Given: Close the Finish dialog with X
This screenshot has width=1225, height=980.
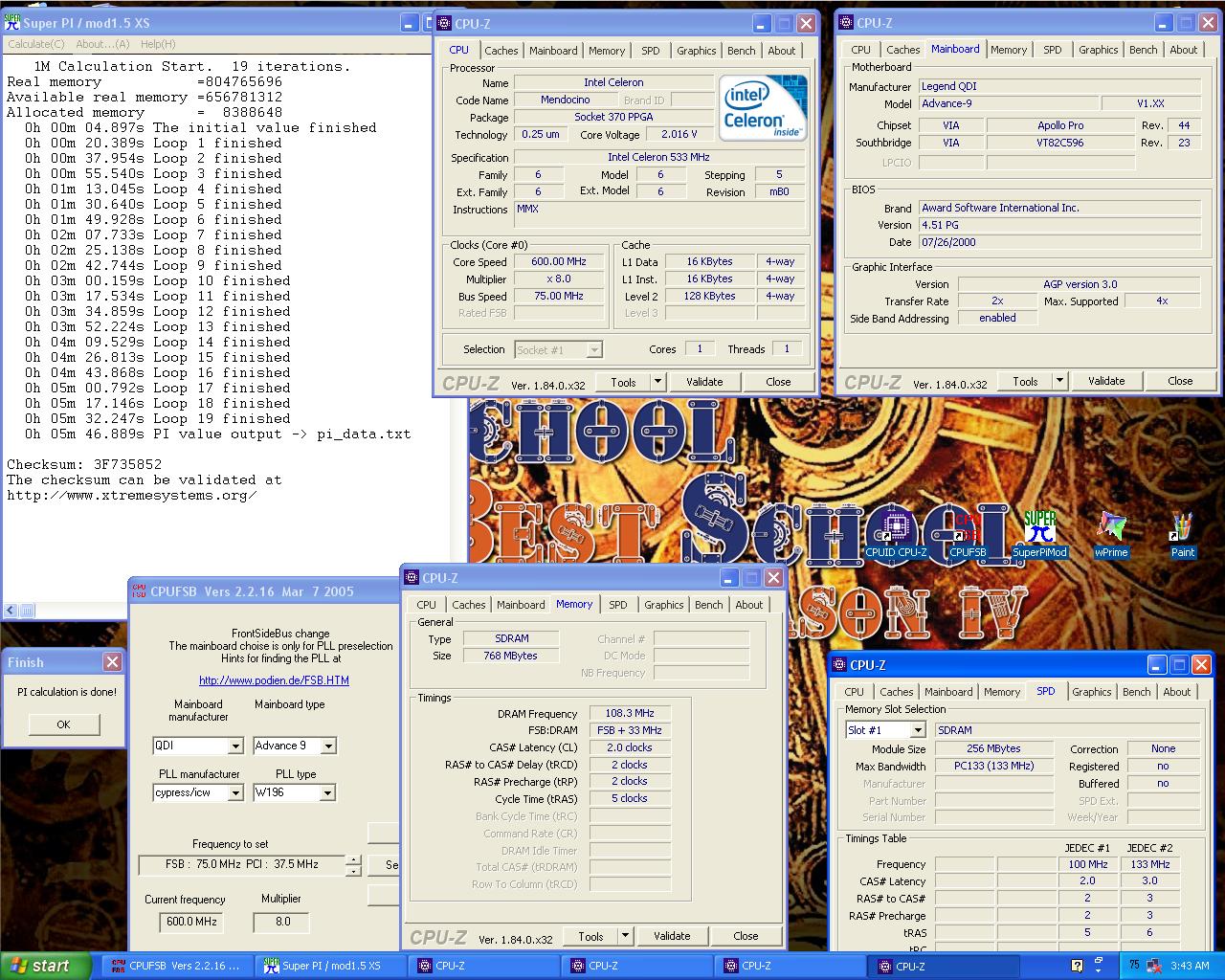Looking at the screenshot, I should pos(112,662).
